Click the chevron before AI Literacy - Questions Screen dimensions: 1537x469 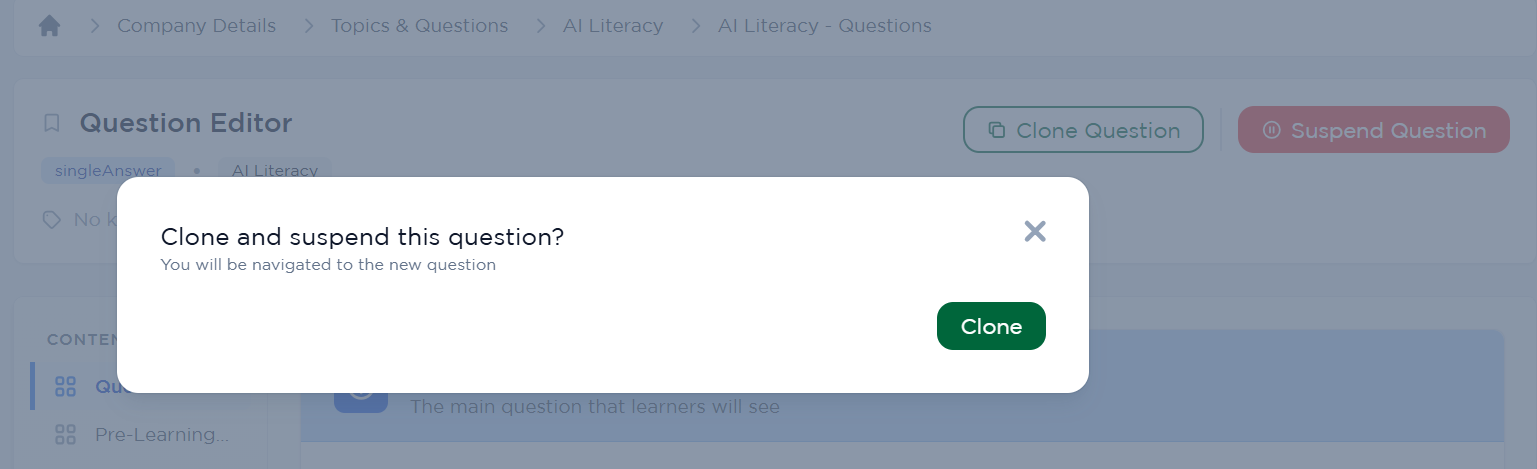click(x=695, y=26)
